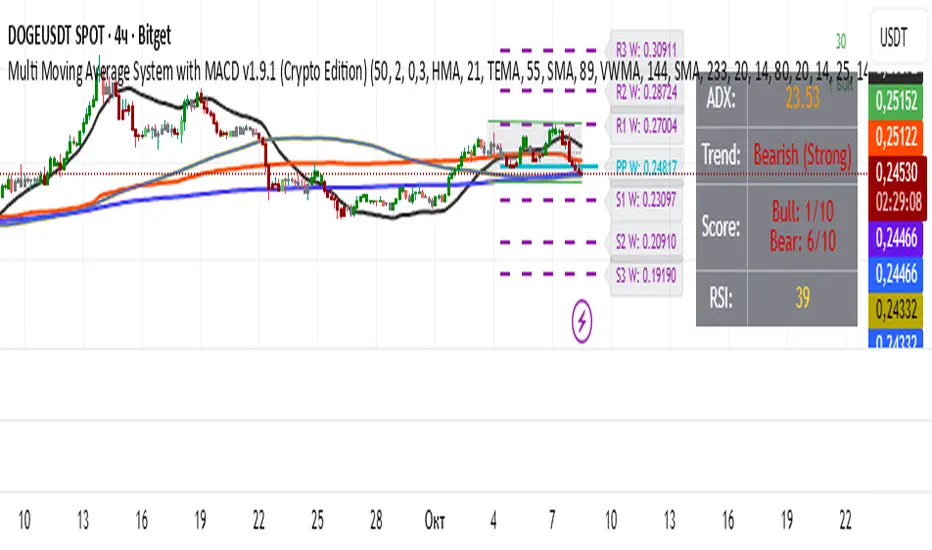Select the R1 W: 0.27004 resistance label
The image size is (932, 550).
[x=646, y=125]
